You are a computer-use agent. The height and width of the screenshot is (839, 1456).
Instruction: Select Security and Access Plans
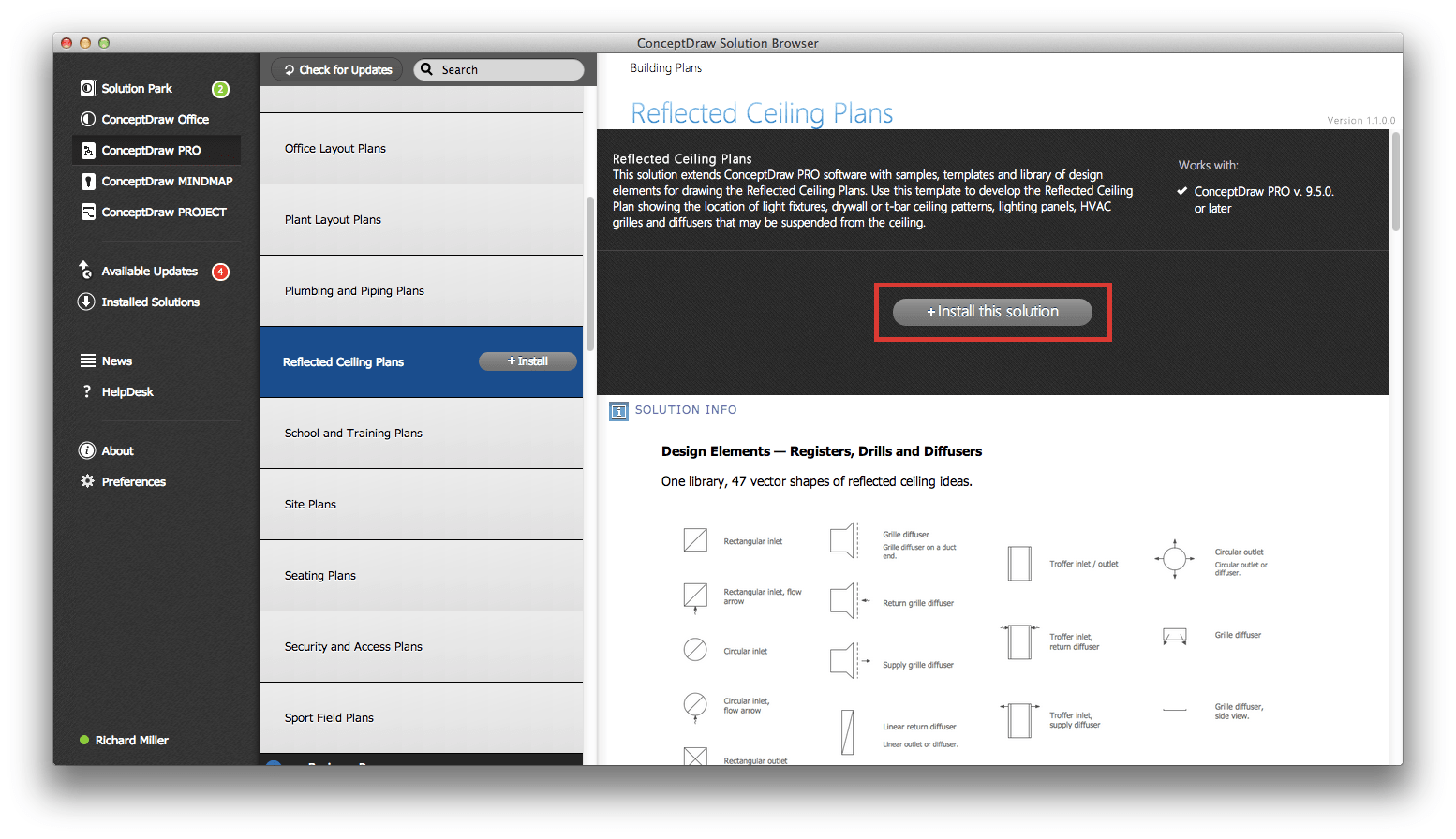421,646
